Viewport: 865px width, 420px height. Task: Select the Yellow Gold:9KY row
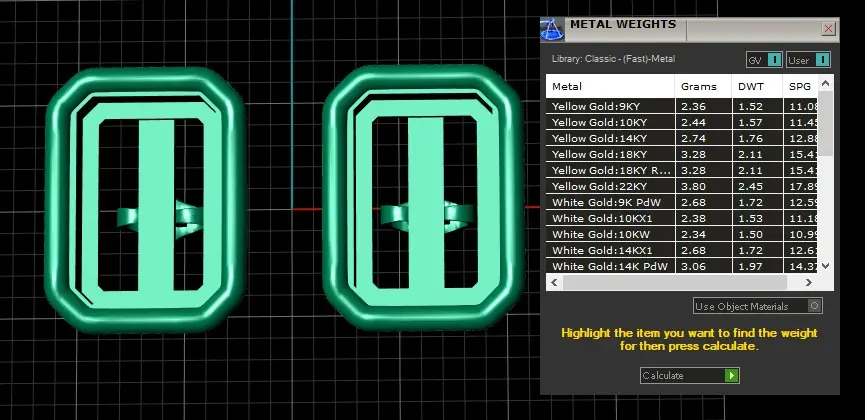682,106
